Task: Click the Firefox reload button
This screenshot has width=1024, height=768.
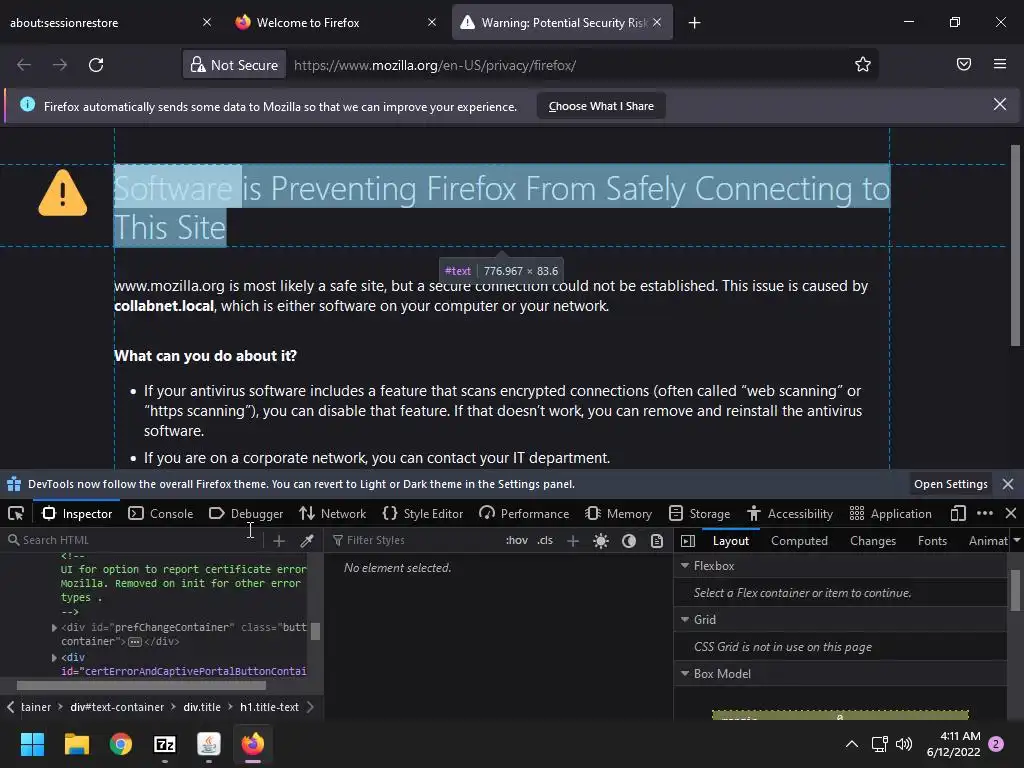Action: [x=96, y=65]
